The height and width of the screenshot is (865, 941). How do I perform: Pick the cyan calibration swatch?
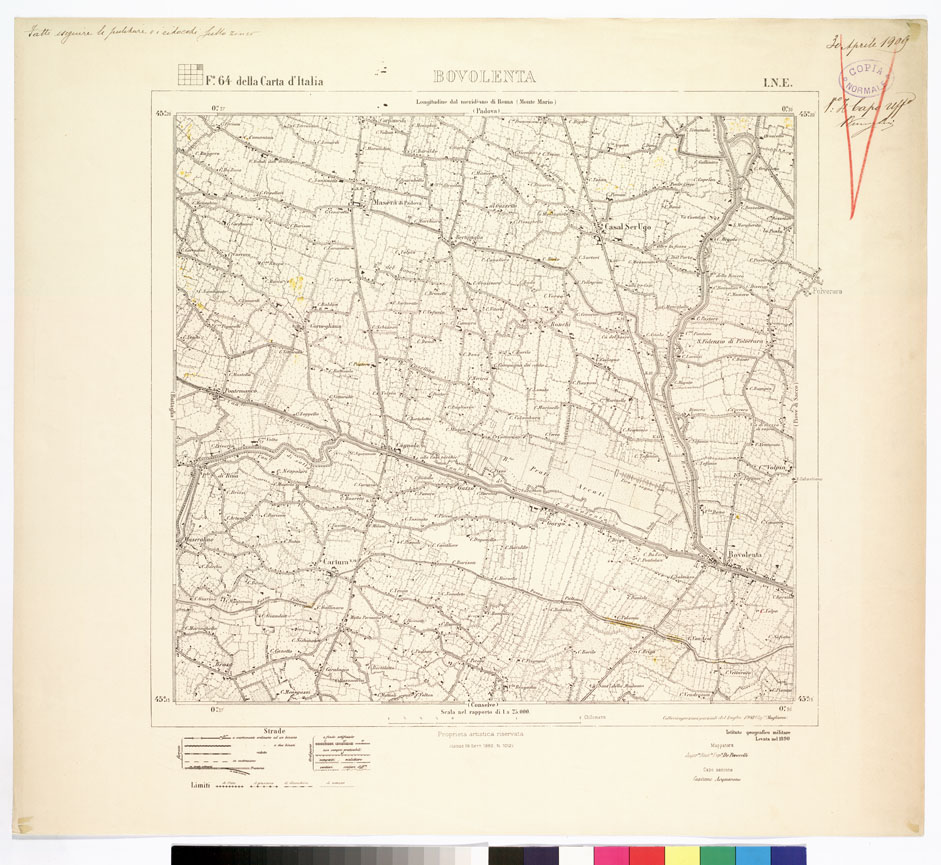(x=752, y=855)
